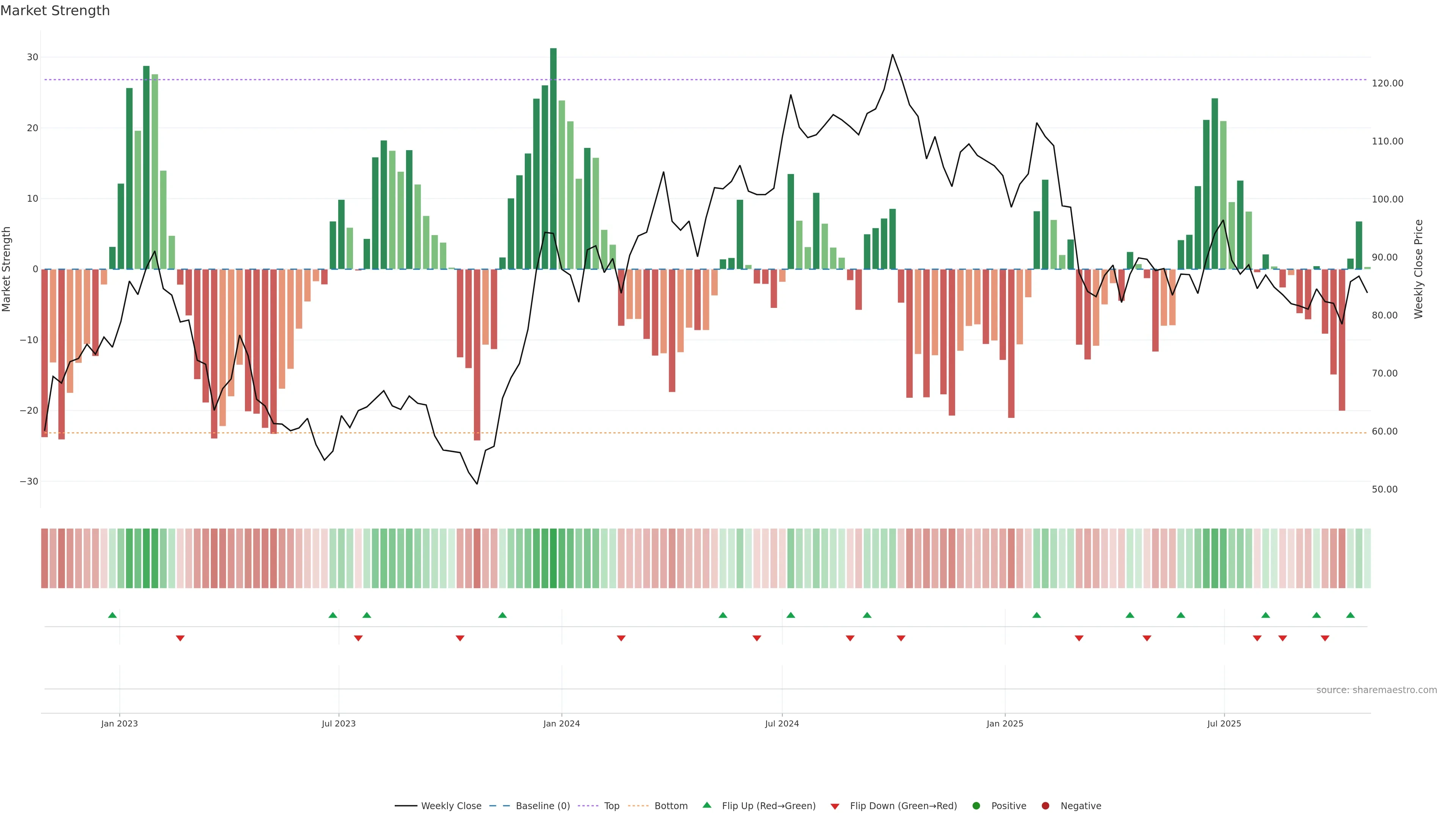This screenshot has width=1456, height=819.
Task: Click the first green flip-up triangle marker
Action: point(113,615)
